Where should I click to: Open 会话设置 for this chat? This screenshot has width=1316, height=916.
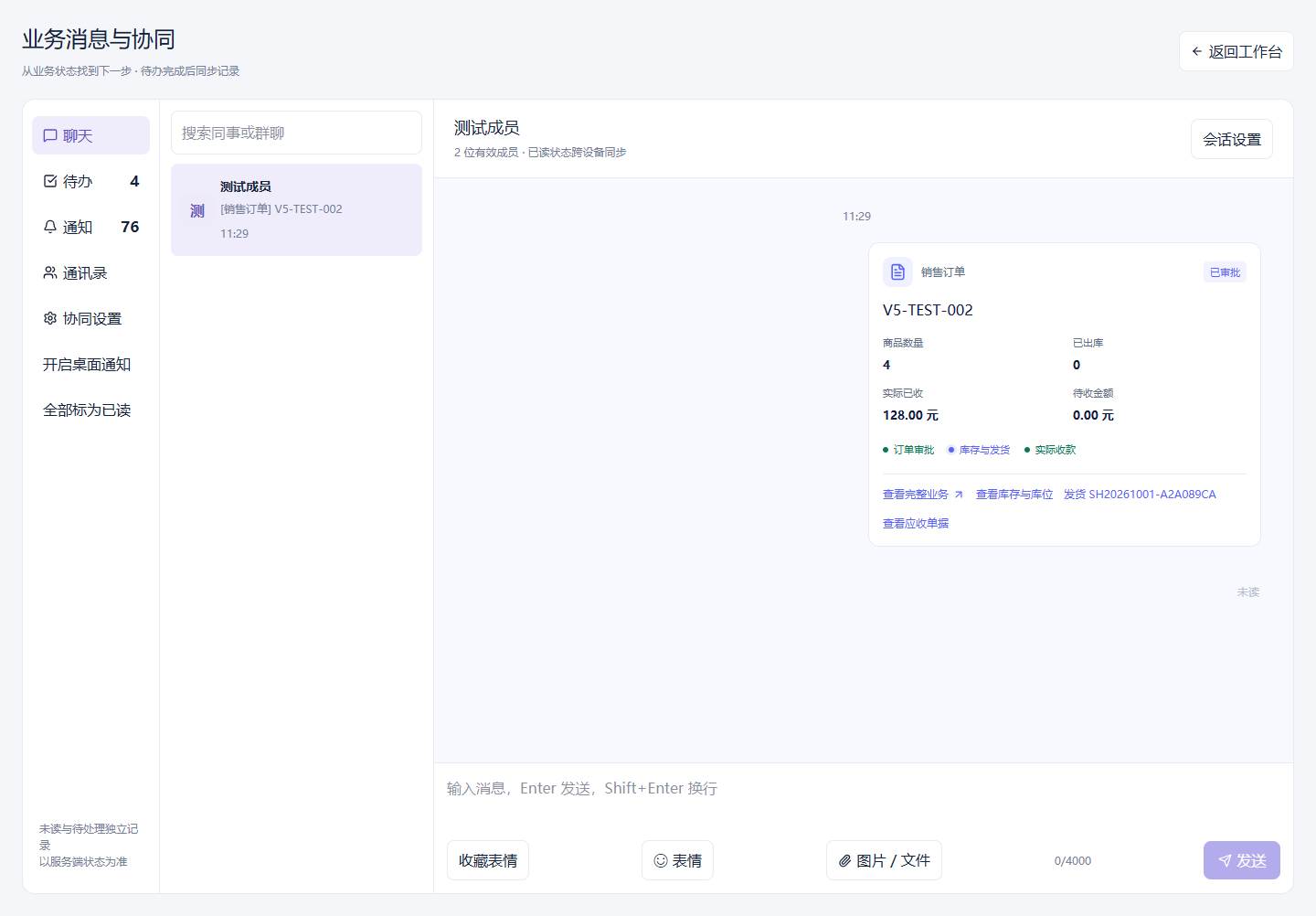click(x=1231, y=139)
